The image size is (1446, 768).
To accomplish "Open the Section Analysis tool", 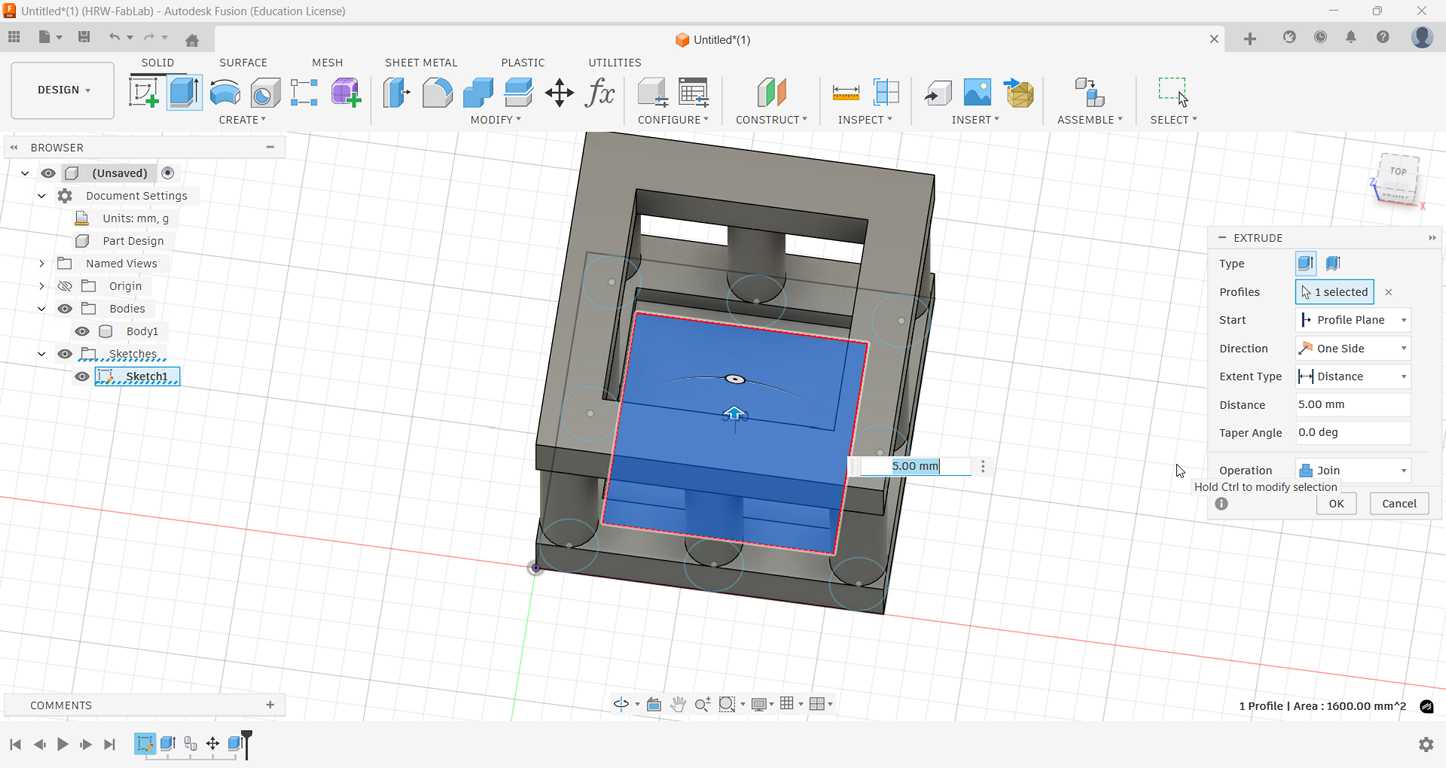I will coord(886,93).
